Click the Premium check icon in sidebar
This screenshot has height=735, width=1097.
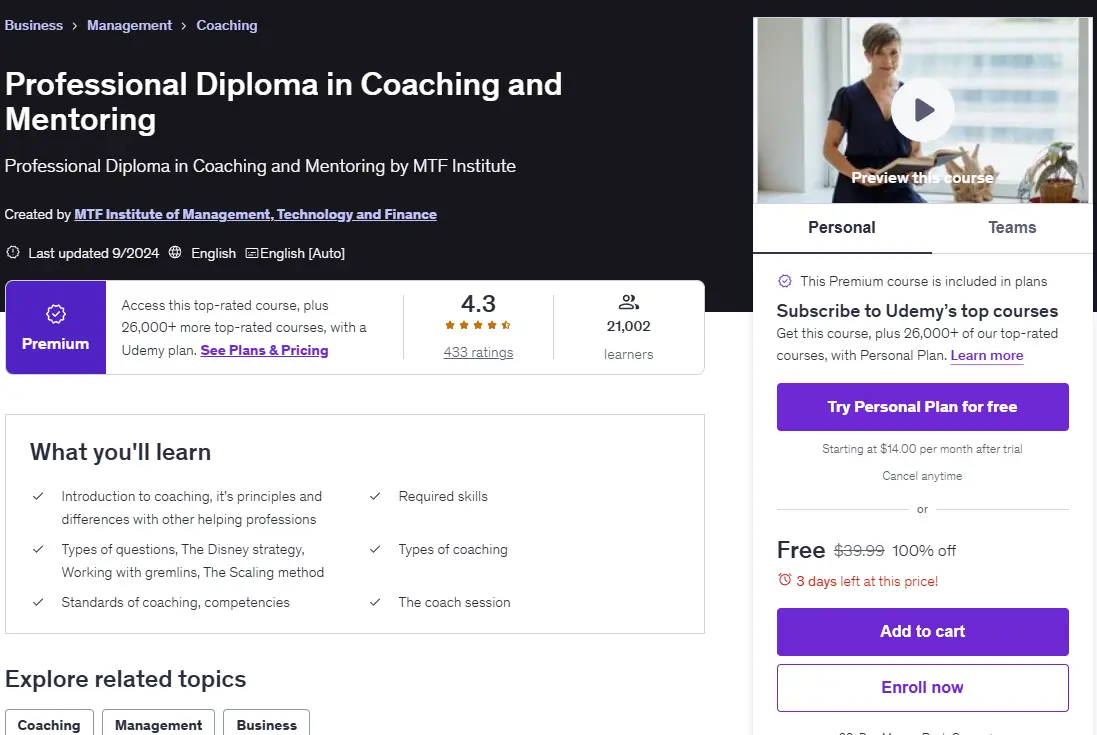point(785,281)
